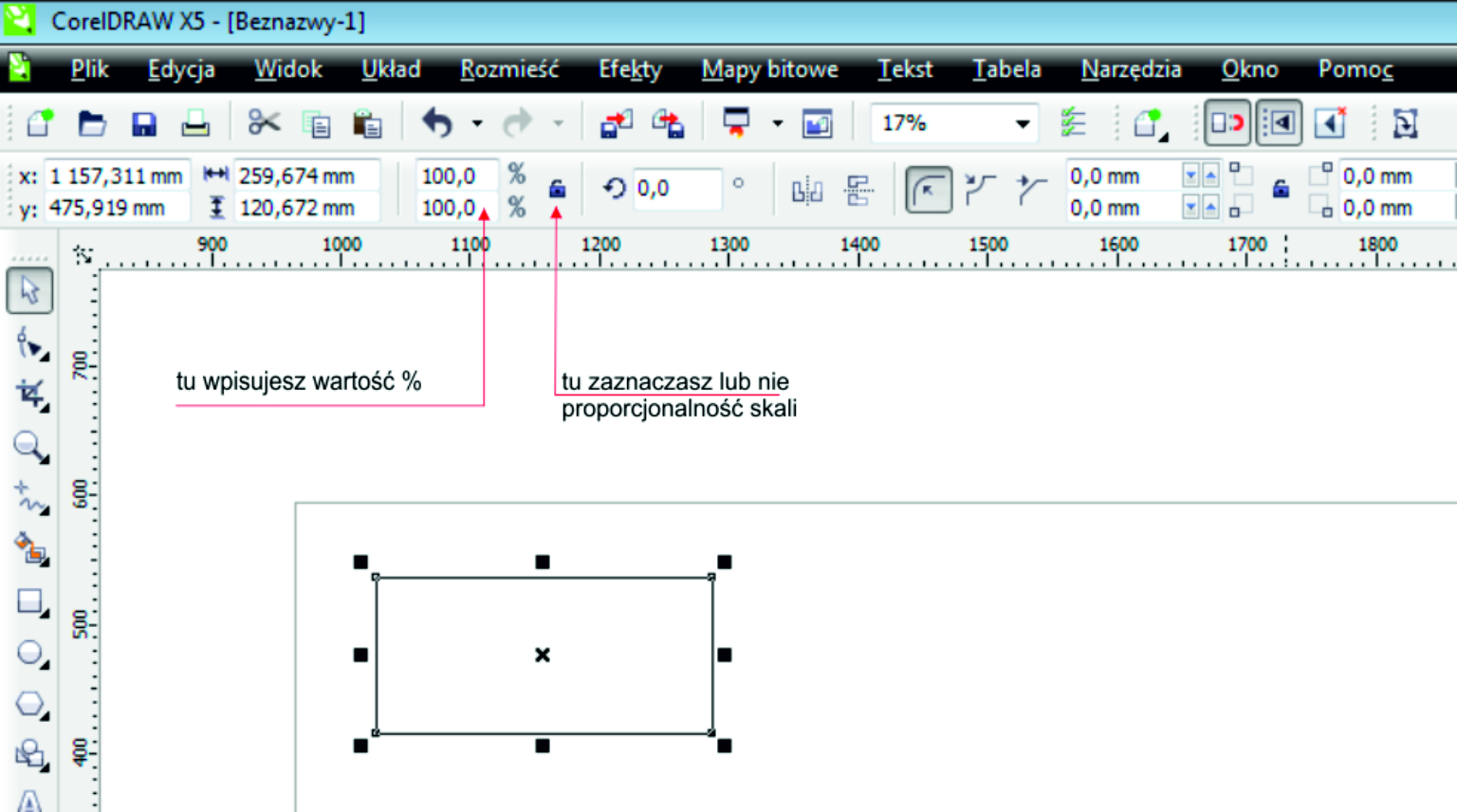Click the Import button in toolbar
1457x812 pixels.
[617, 123]
